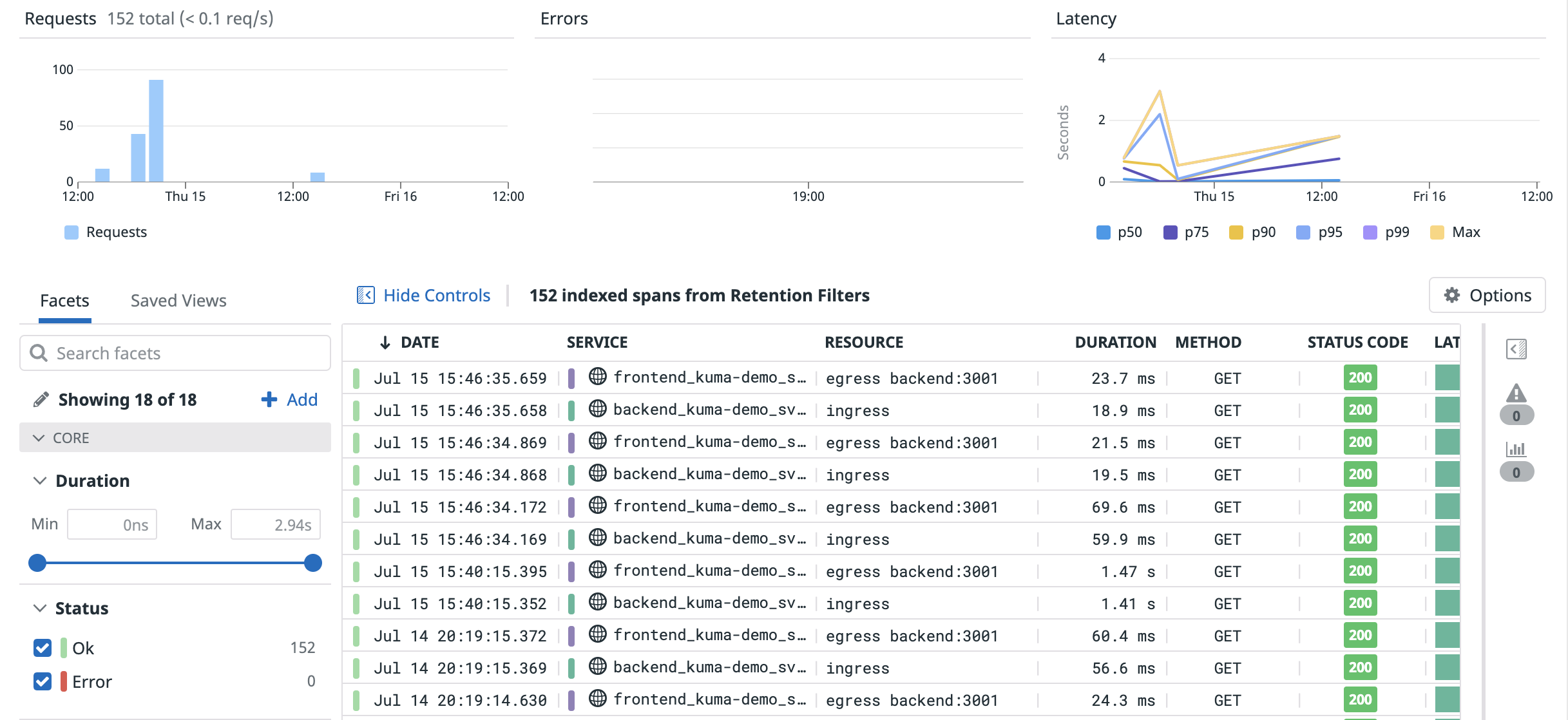Screen dimensions: 1568x720
Task: Collapse the CORE facet group
Action: pyautogui.click(x=39, y=438)
